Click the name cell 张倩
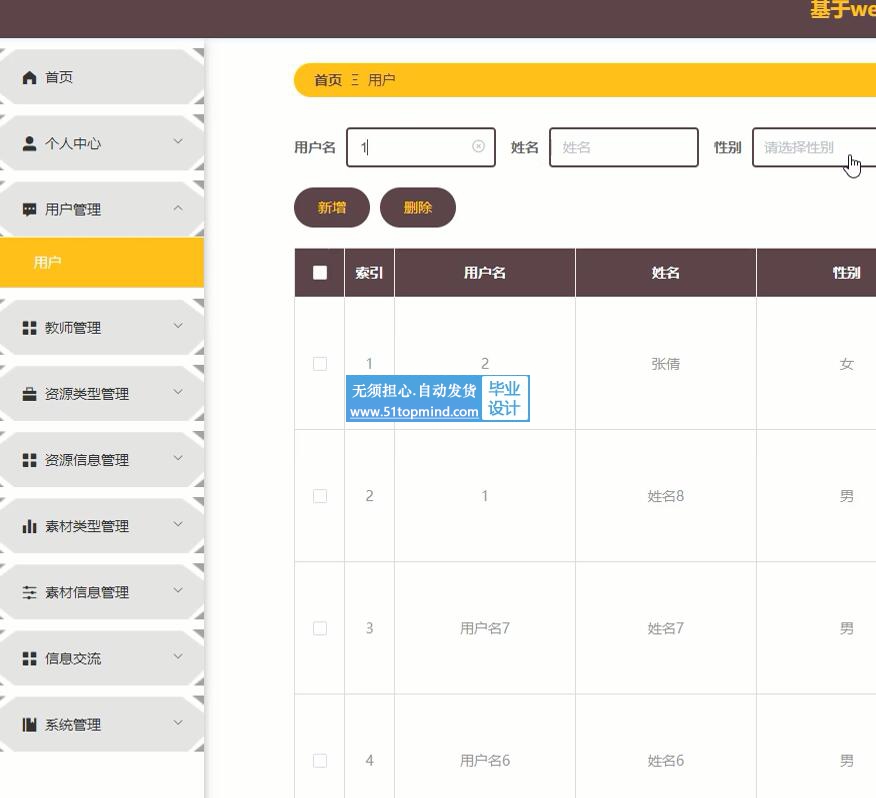This screenshot has height=798, width=876. tap(665, 364)
